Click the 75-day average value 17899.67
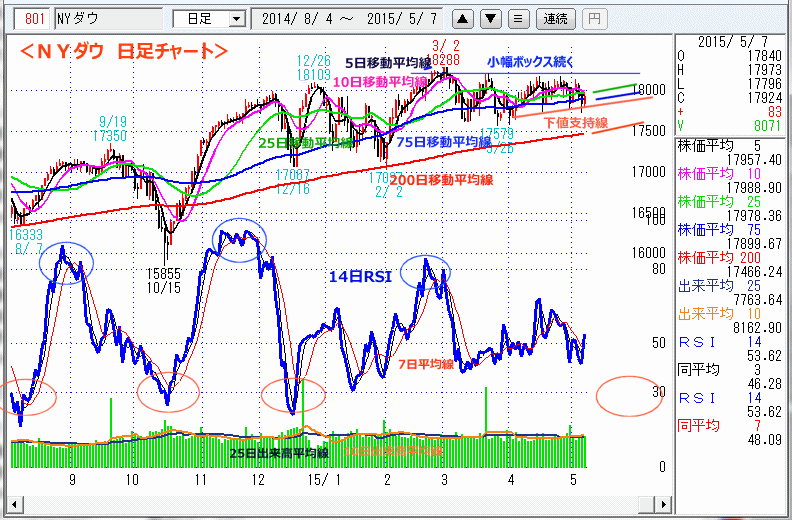Viewport: 792px width, 520px height. (754, 244)
